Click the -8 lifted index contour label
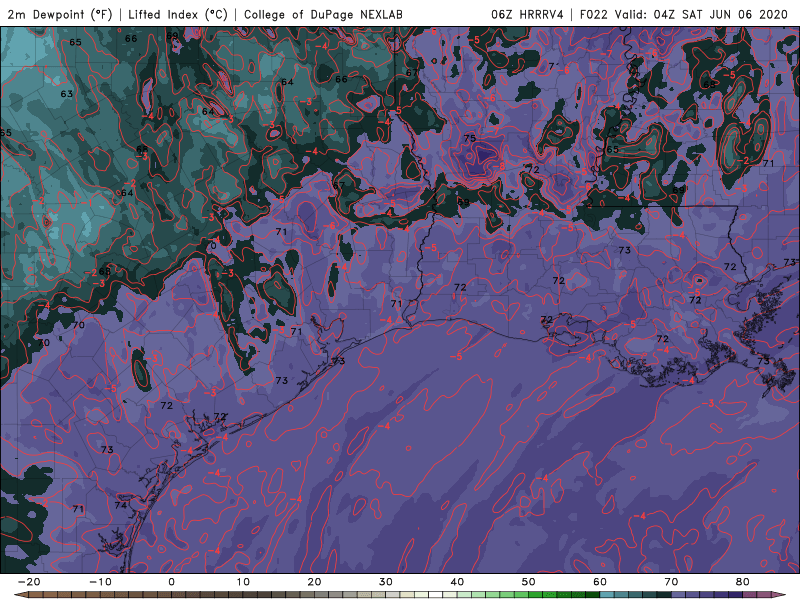 (499, 166)
